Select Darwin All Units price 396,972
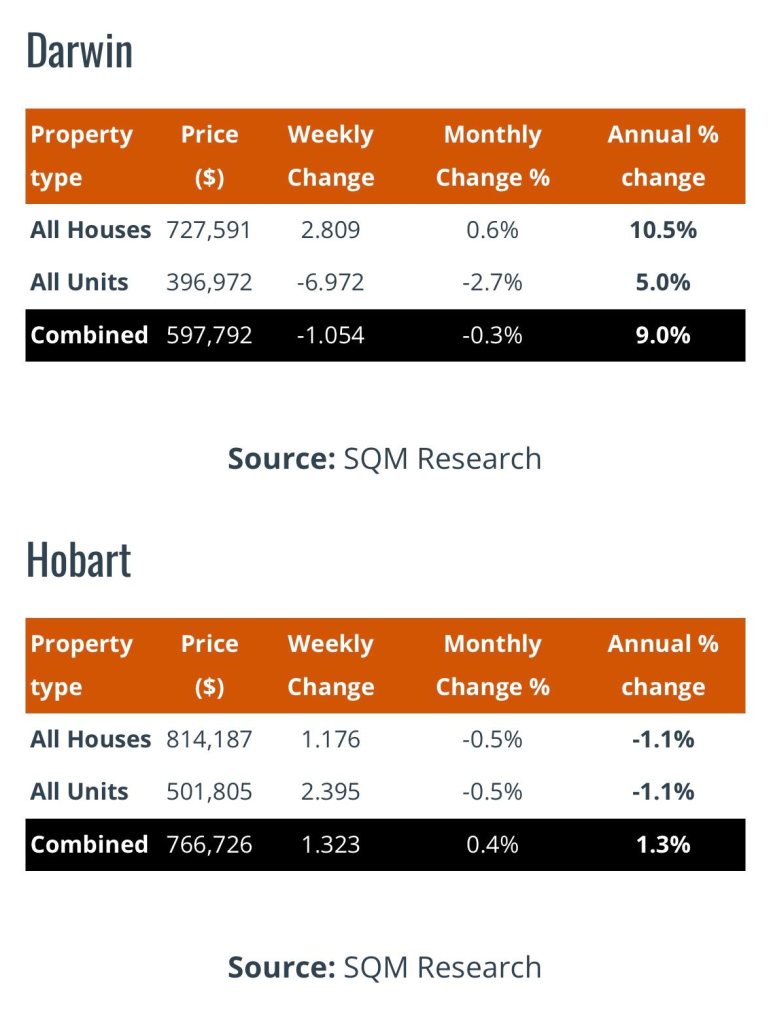The height and width of the screenshot is (1024, 771). [209, 282]
